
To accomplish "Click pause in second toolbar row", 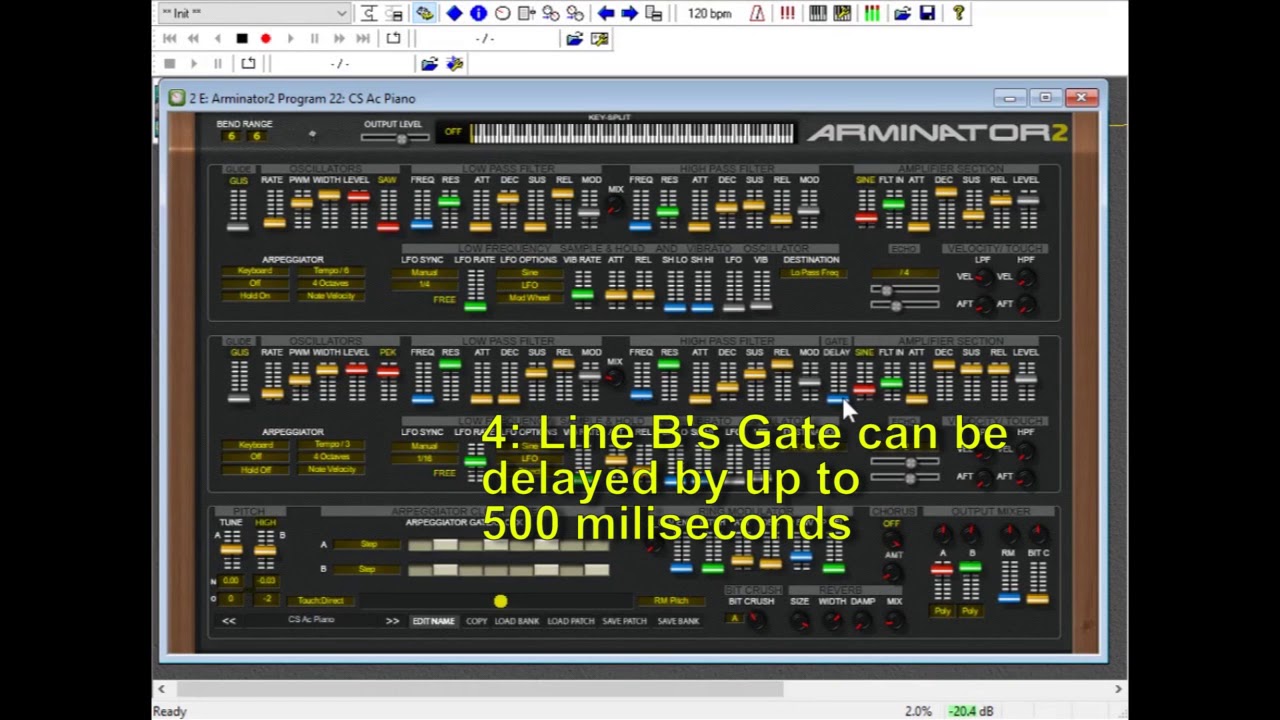I will pos(314,38).
